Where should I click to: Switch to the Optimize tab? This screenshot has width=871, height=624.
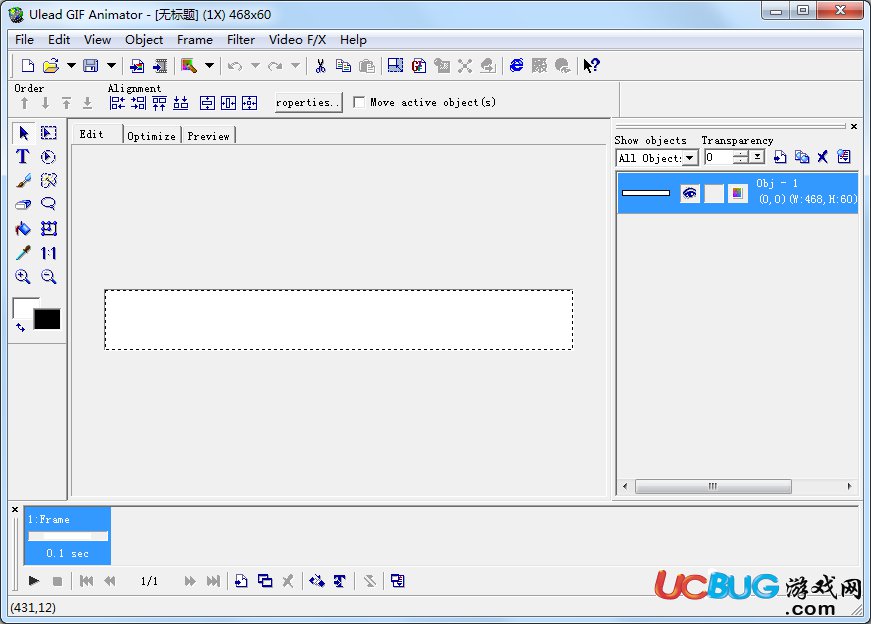pos(151,136)
